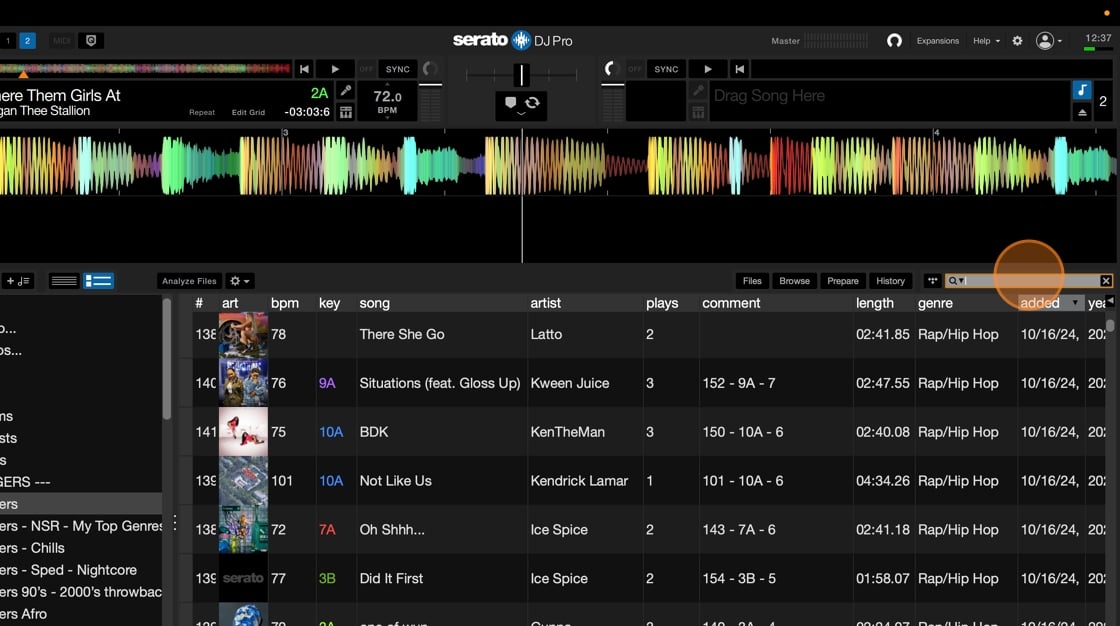Open the user account dropdown
The width and height of the screenshot is (1120, 626).
[x=1049, y=41]
